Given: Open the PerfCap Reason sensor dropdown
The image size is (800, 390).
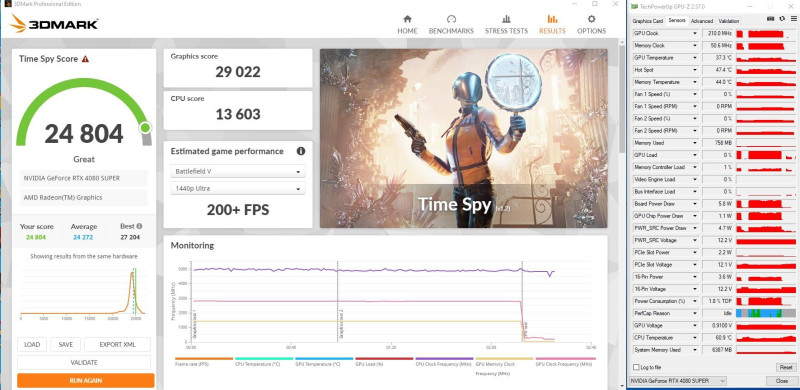Looking at the screenshot, I should [694, 313].
